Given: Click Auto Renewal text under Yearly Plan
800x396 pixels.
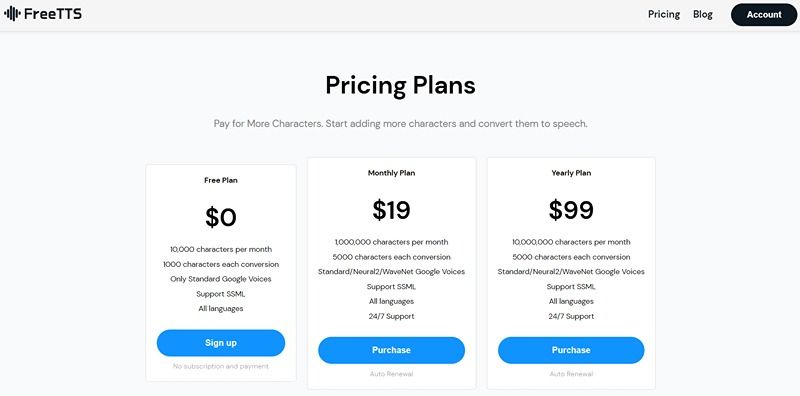Looking at the screenshot, I should point(571,374).
